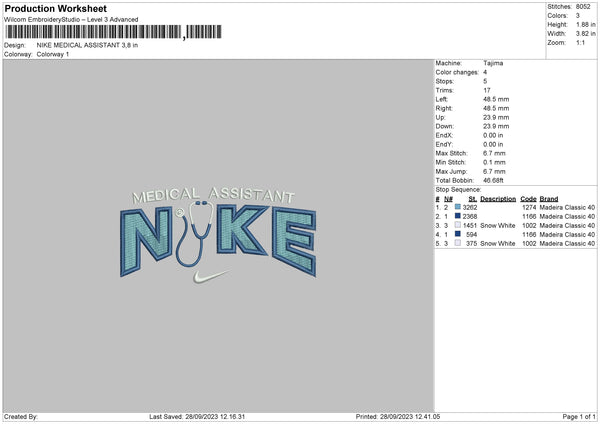Click the Tajima machine value
This screenshot has width=600, height=424.
pos(494,62)
